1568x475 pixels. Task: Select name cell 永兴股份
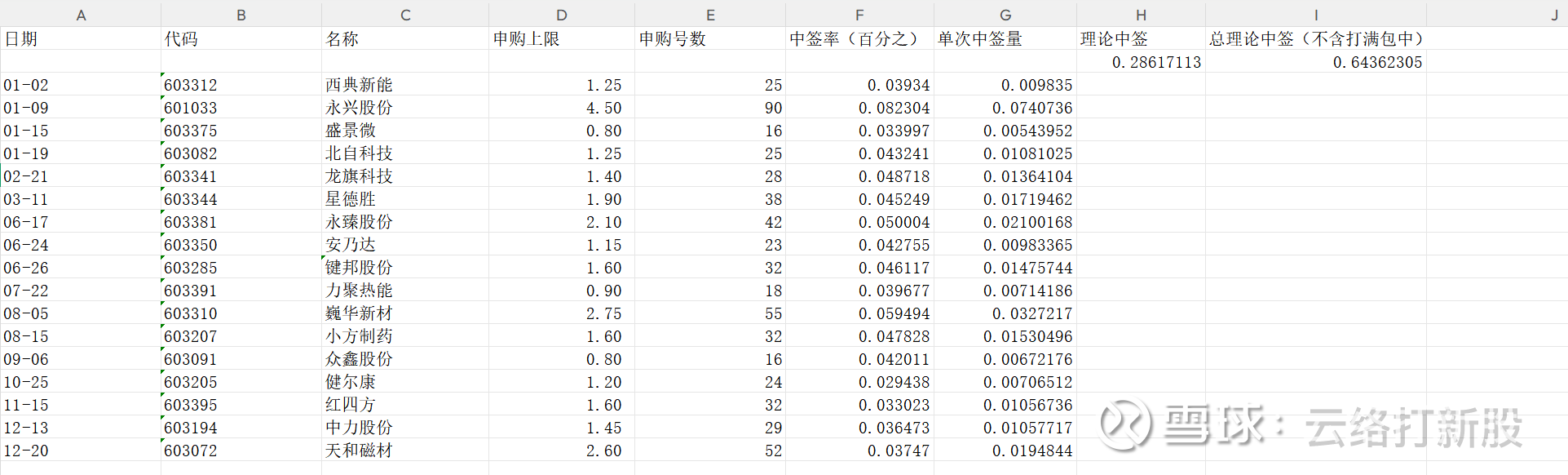click(x=405, y=107)
